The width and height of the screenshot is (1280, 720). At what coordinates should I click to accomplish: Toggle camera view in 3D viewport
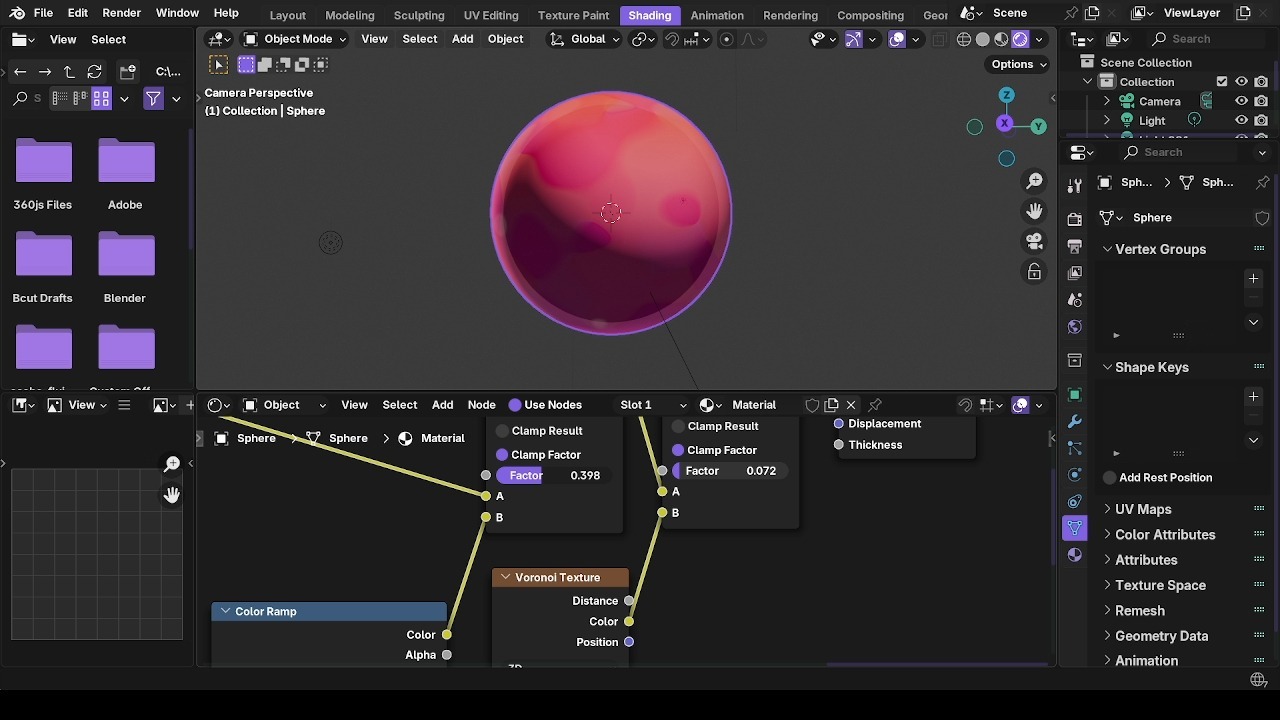1034,241
